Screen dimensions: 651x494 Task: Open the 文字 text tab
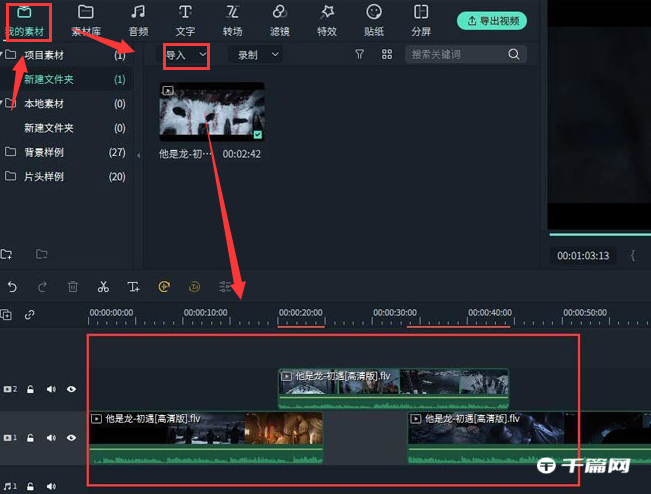click(185, 21)
